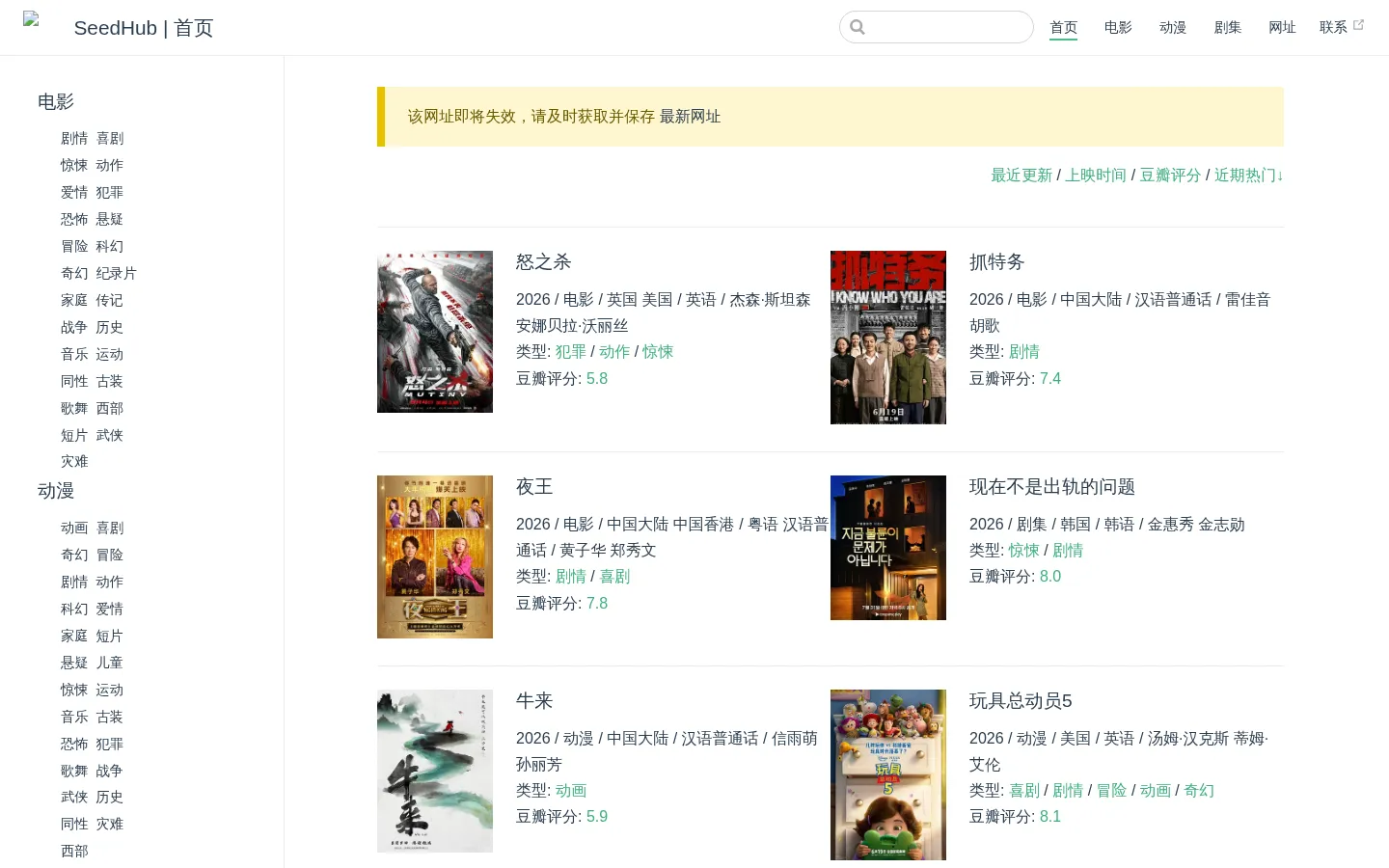The width and height of the screenshot is (1389, 868).
Task: Select 西部 in the 电影 sidebar
Action: [109, 409]
